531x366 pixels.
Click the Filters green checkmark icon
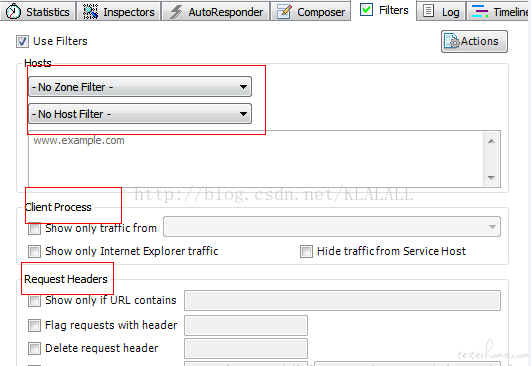tap(366, 9)
